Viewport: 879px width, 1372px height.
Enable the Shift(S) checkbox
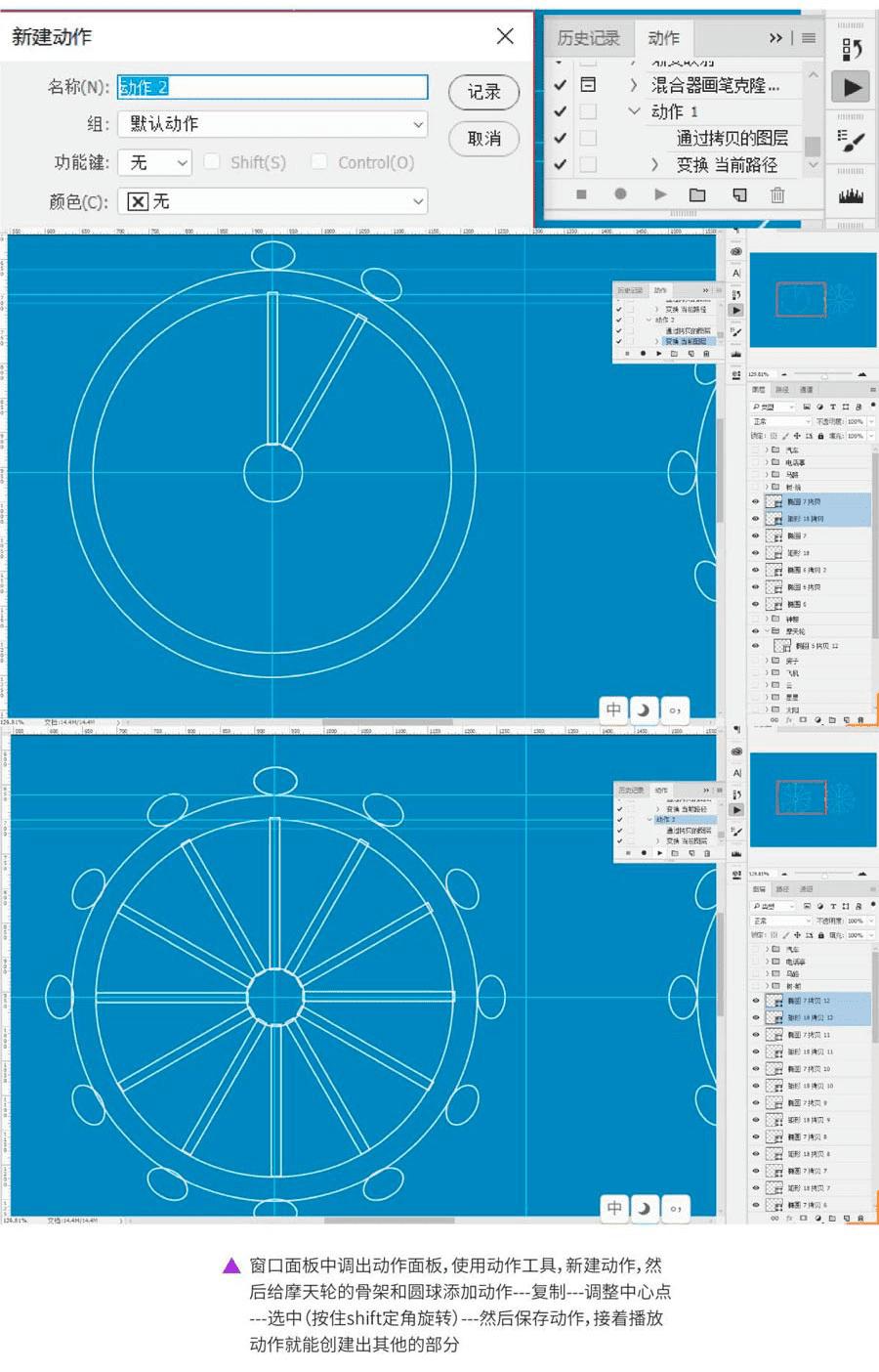(x=212, y=162)
